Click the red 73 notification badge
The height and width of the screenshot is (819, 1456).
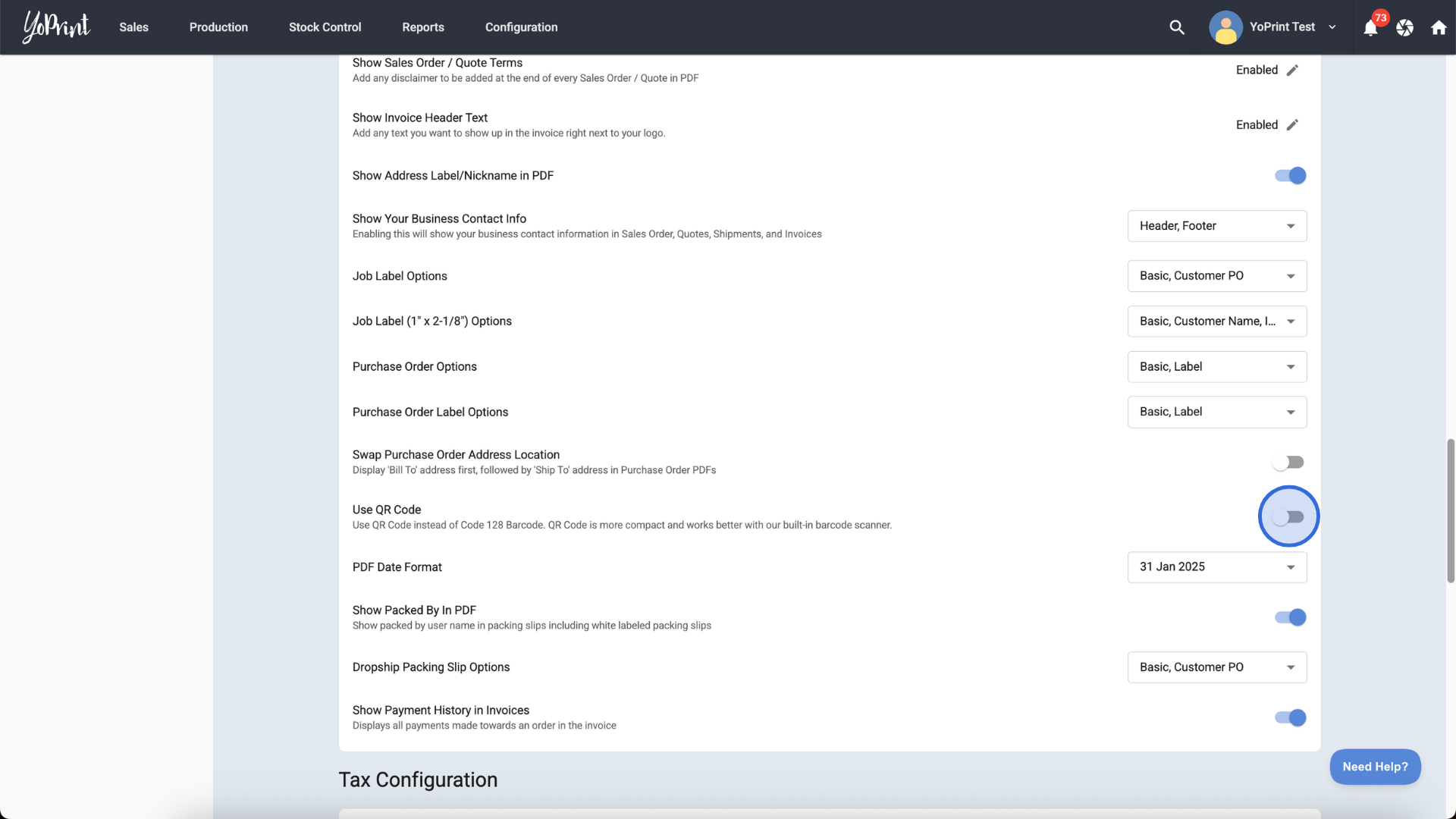tap(1380, 17)
